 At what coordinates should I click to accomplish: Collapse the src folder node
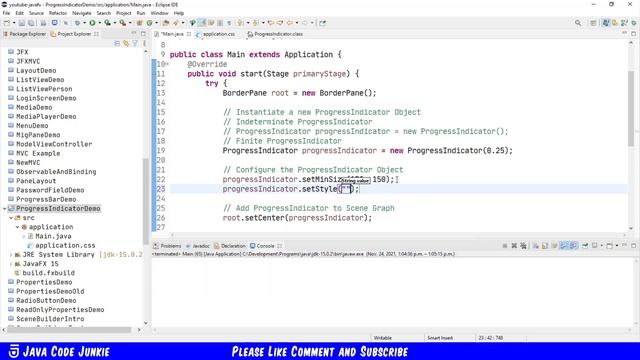coord(11,218)
